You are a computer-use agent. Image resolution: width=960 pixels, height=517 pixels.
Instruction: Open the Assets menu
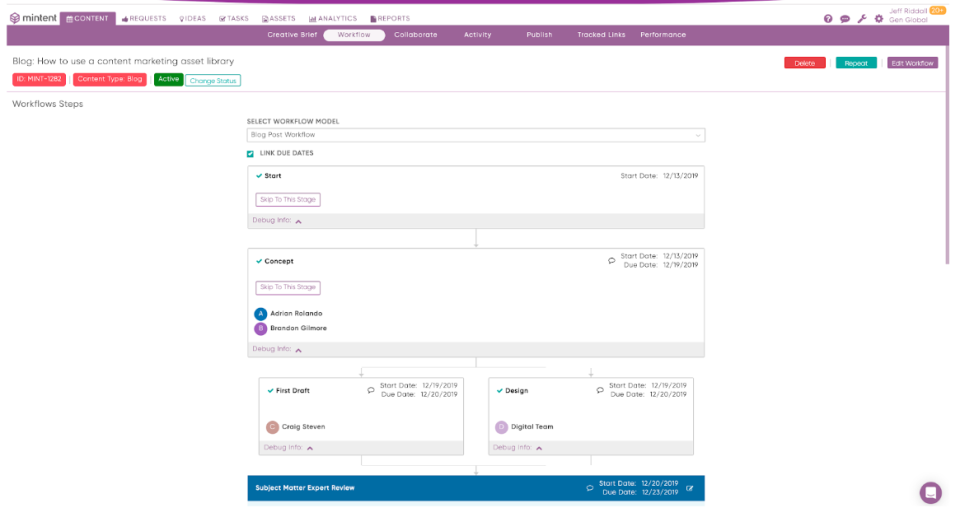279,18
